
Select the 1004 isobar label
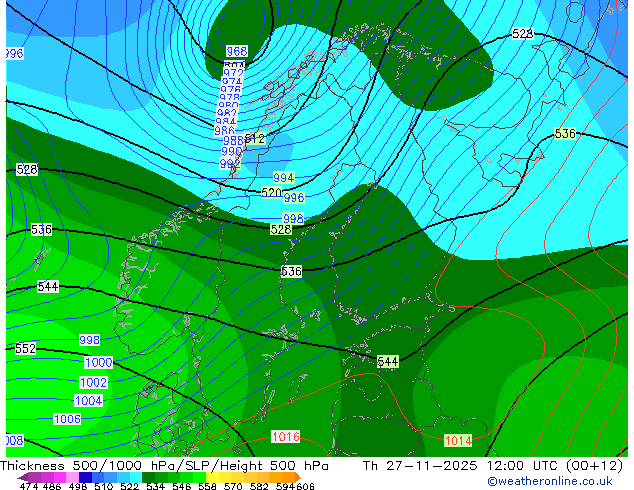click(x=89, y=401)
